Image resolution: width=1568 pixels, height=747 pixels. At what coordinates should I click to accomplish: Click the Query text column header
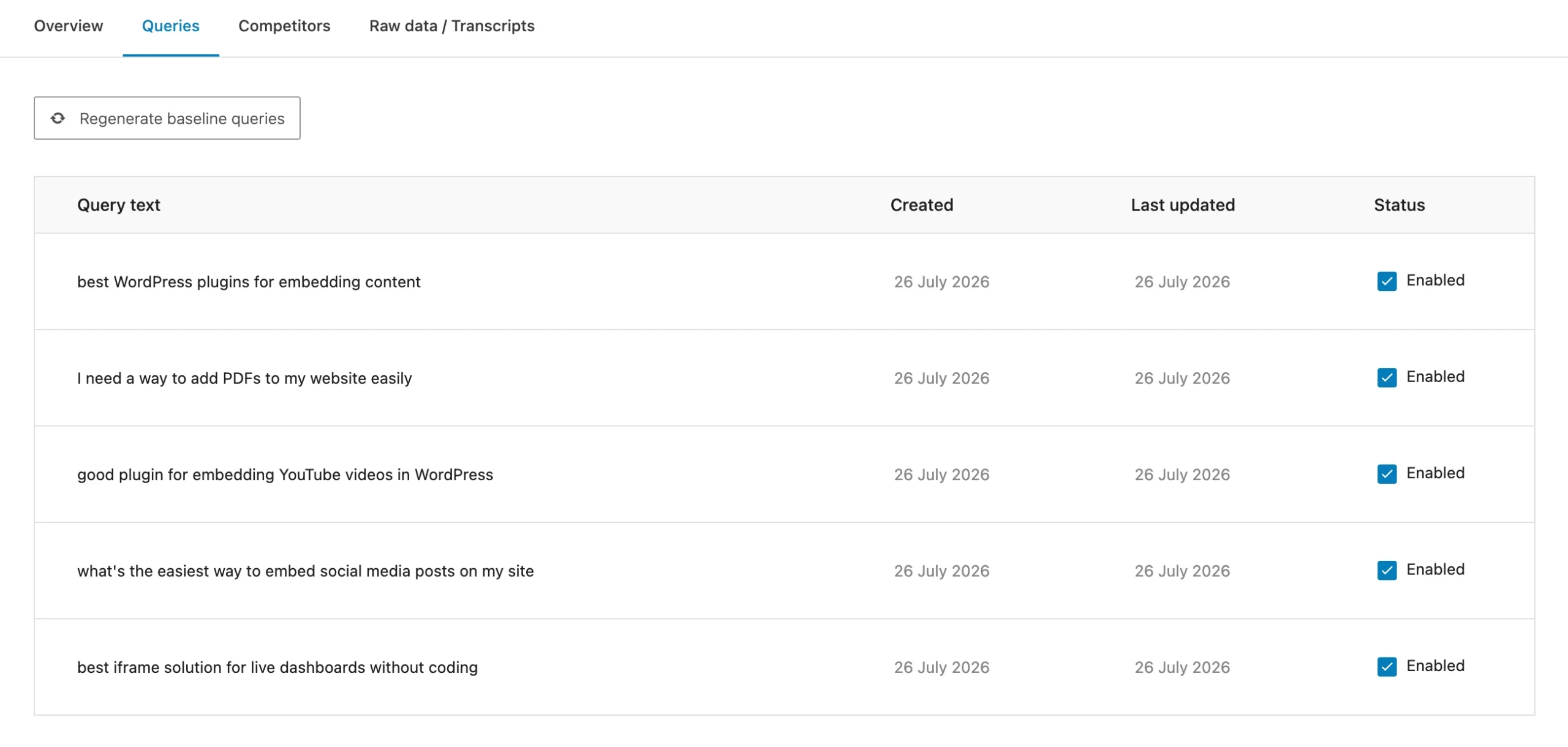point(119,205)
